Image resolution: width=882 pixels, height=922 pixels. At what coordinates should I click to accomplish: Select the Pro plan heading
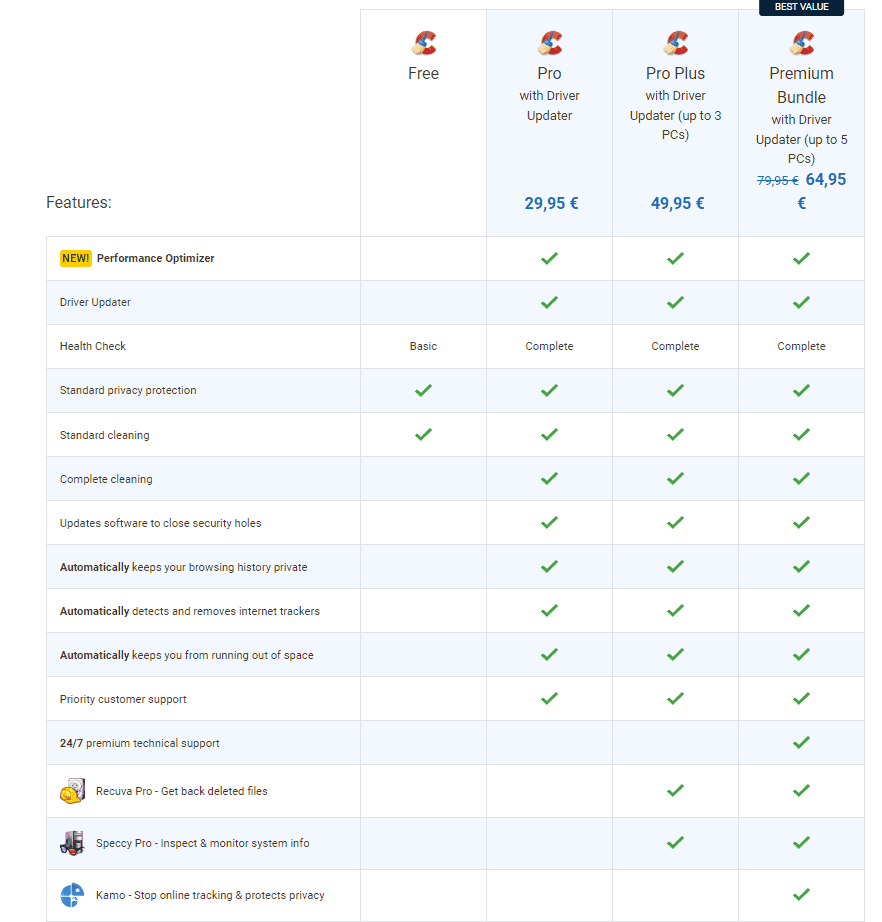coord(549,74)
